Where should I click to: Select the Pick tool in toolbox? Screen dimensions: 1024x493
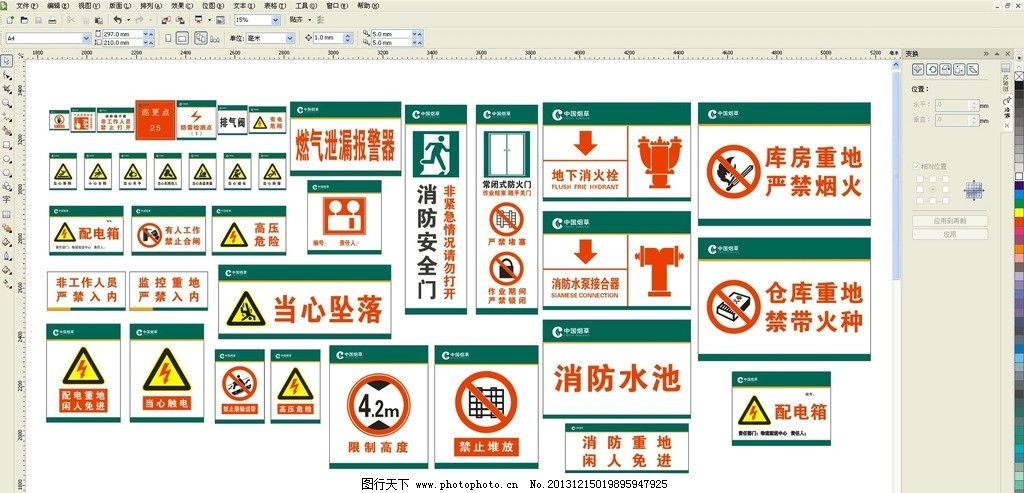(x=7, y=61)
